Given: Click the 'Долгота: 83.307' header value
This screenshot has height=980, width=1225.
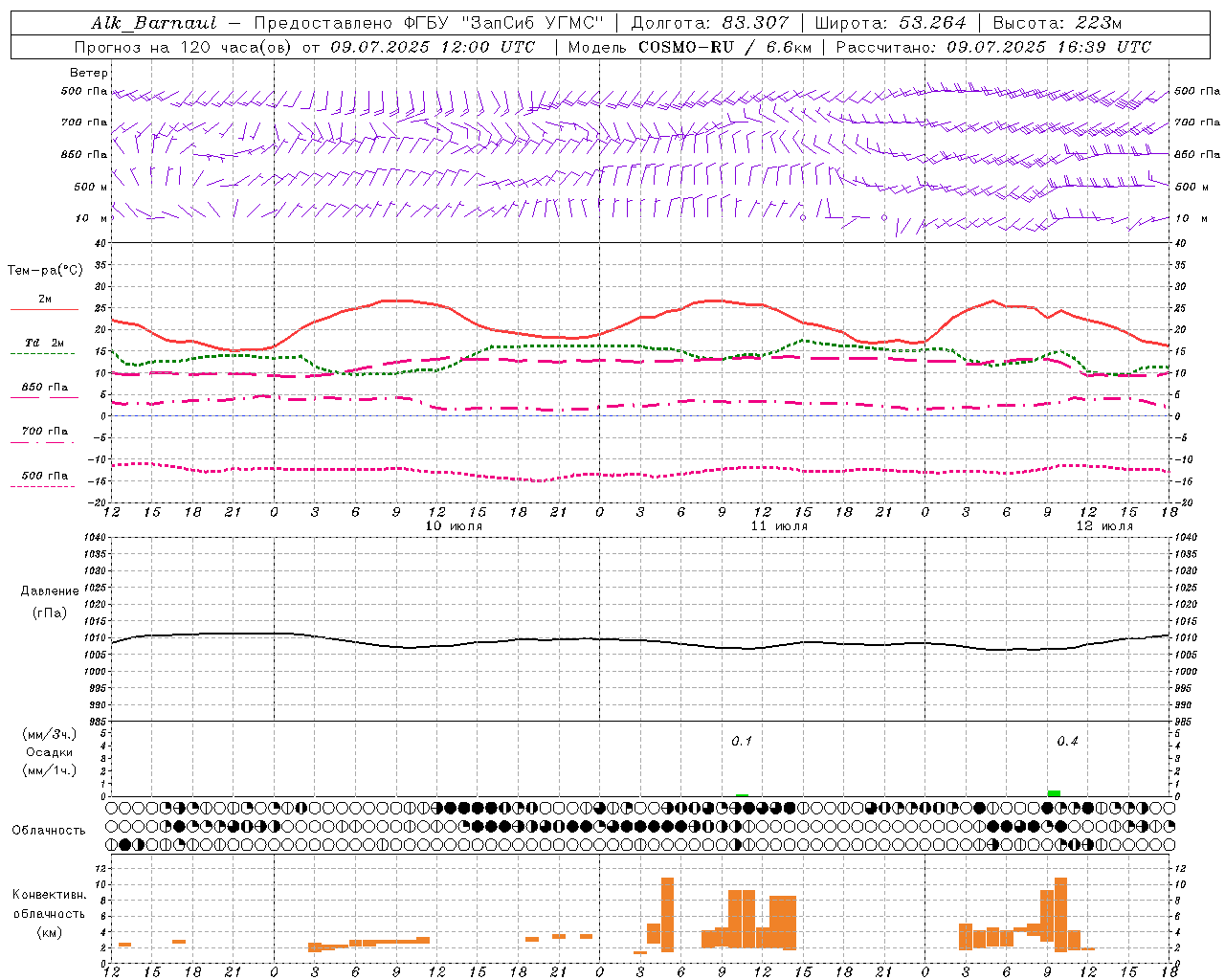Looking at the screenshot, I should 710,23.
